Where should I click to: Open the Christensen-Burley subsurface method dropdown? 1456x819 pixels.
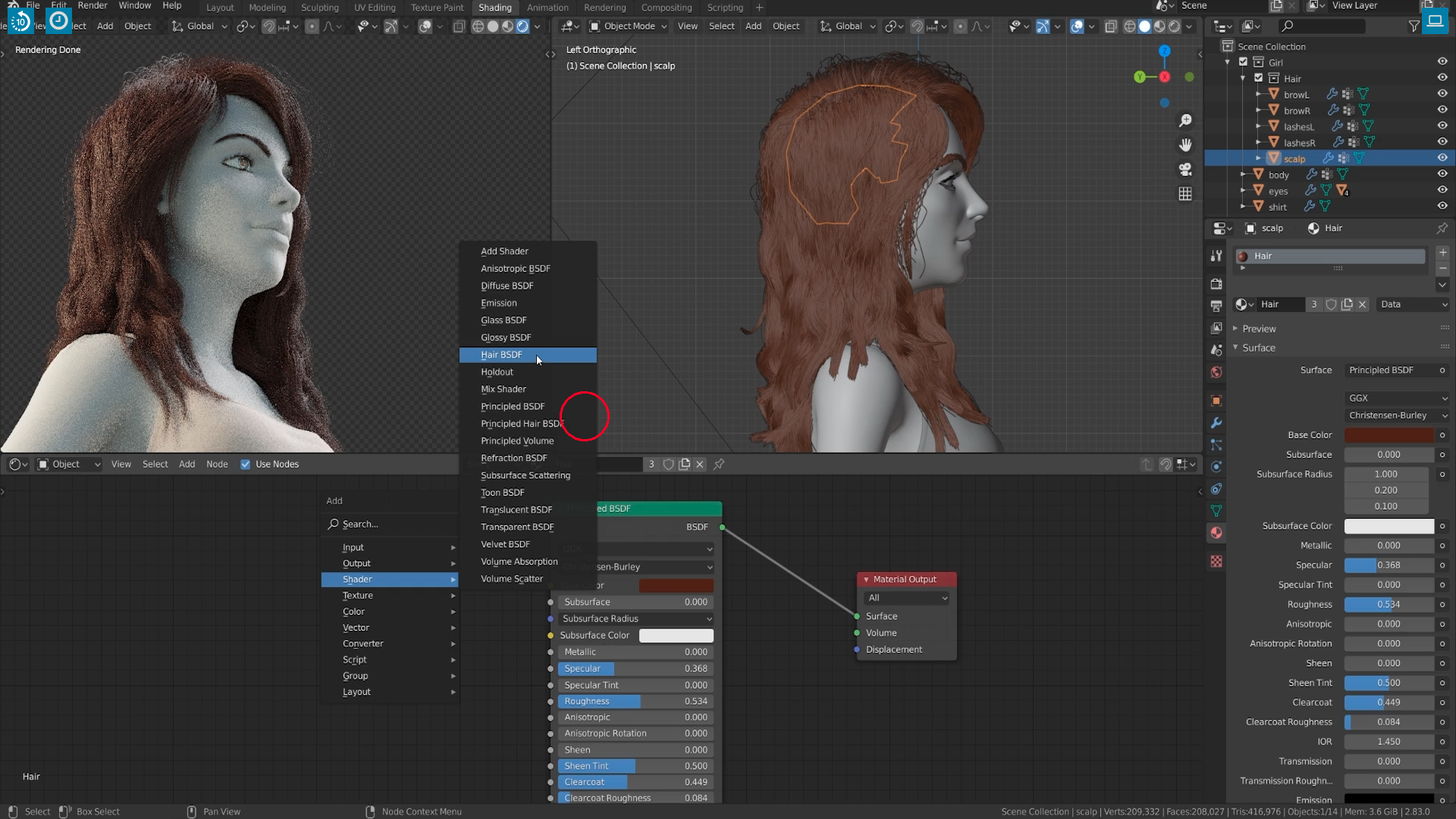pyautogui.click(x=1397, y=416)
